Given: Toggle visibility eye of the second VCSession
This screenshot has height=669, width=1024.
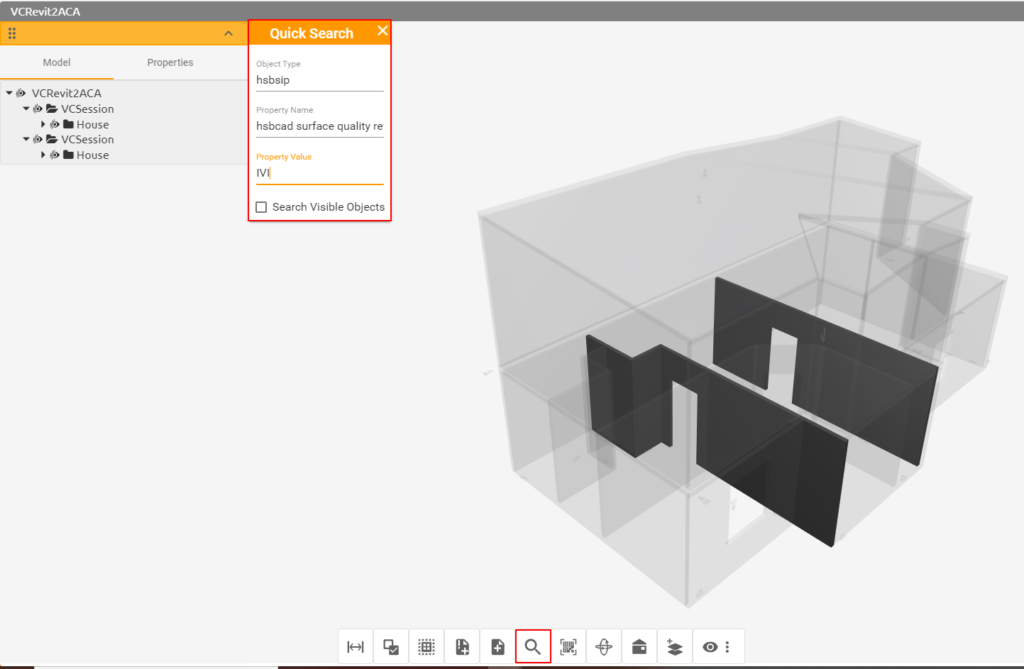Looking at the screenshot, I should pos(38,139).
